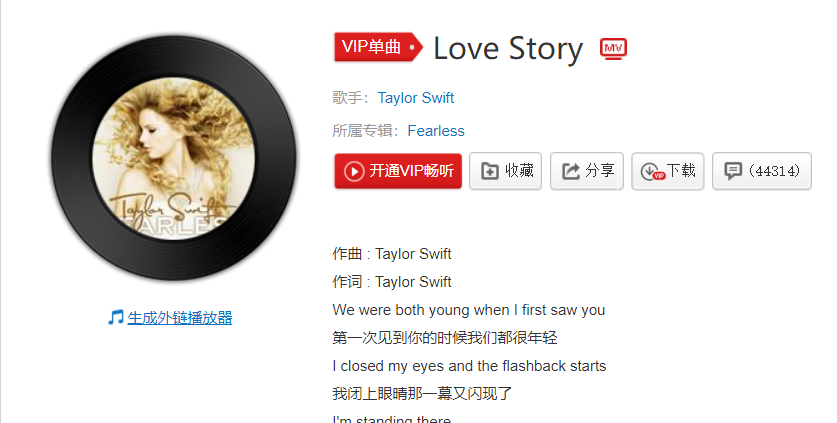Image resolution: width=837 pixels, height=423 pixels.
Task: Click the 下载 button text
Action: coord(681,171)
